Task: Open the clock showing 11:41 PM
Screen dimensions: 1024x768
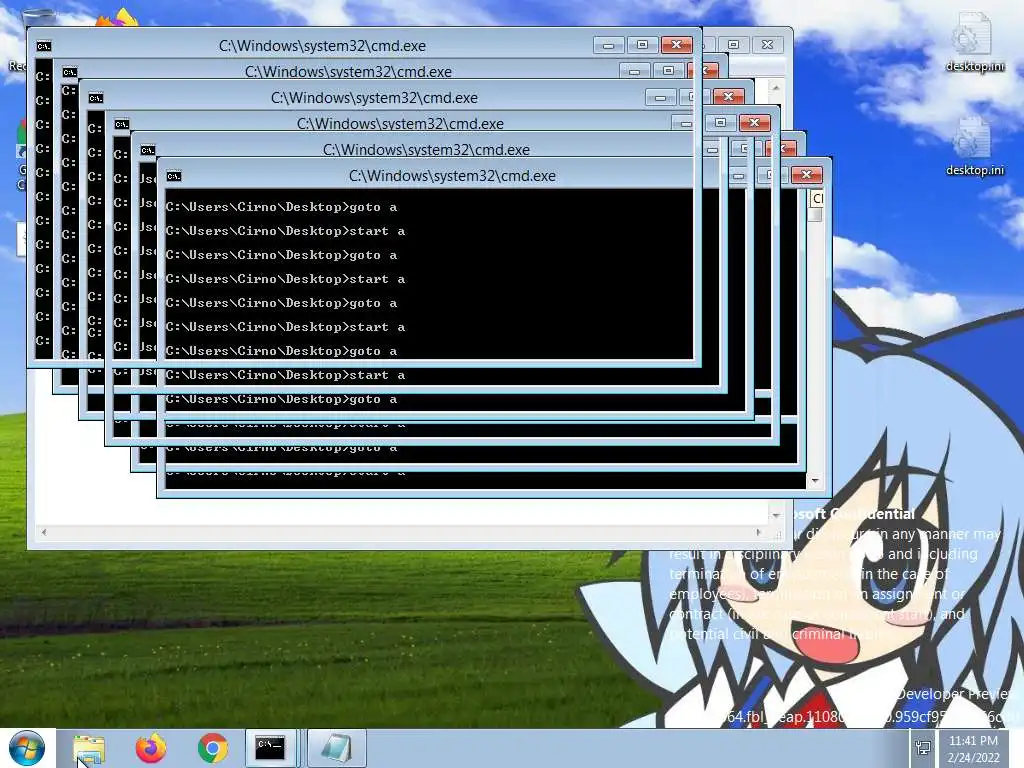Action: click(973, 749)
